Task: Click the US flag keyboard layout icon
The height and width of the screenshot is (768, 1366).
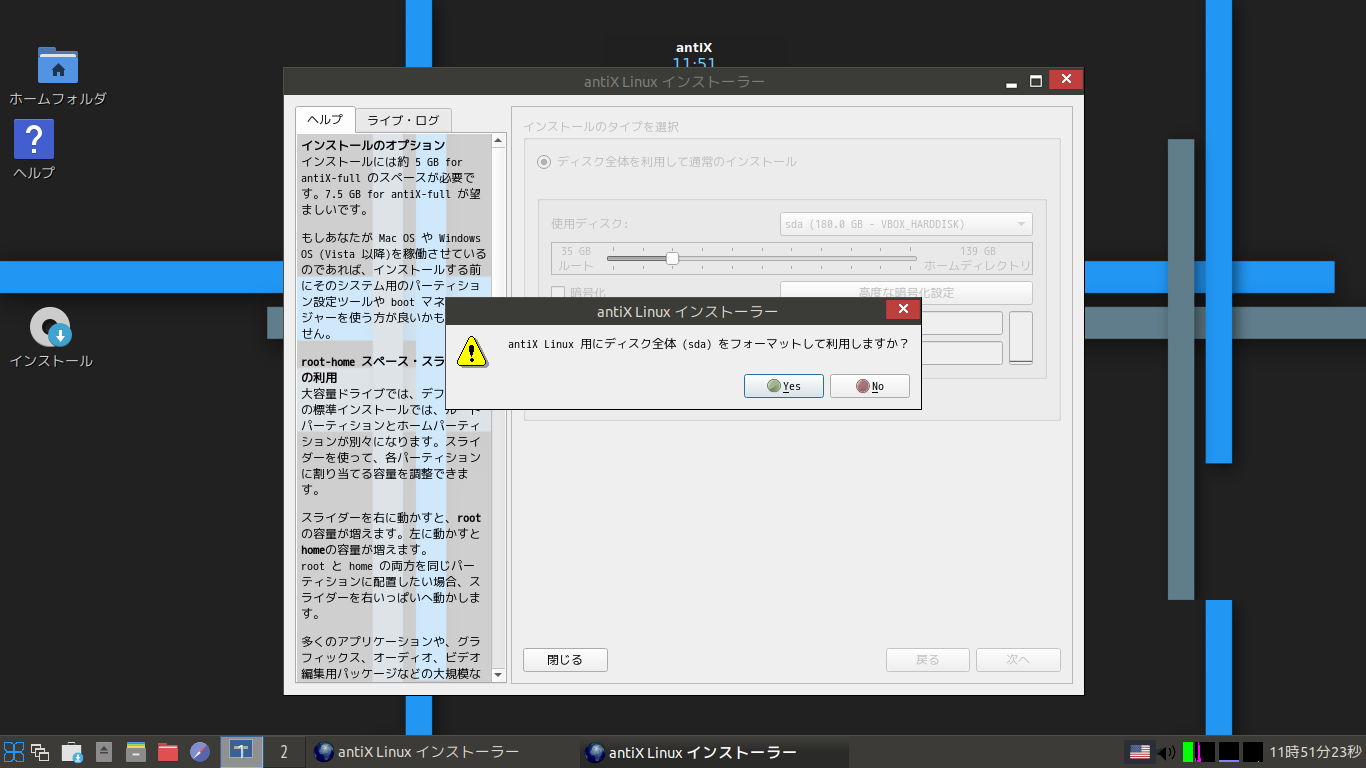Action: [1139, 752]
